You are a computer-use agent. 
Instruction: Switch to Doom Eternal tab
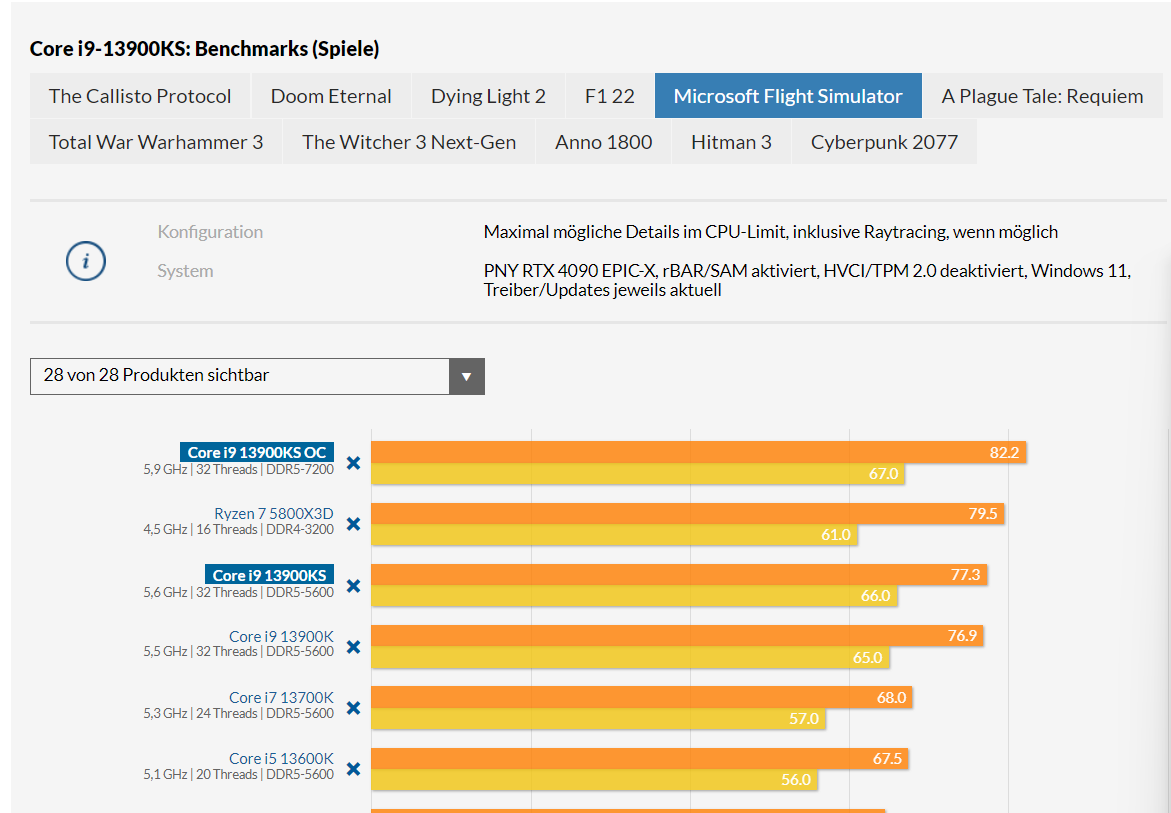pyautogui.click(x=331, y=96)
